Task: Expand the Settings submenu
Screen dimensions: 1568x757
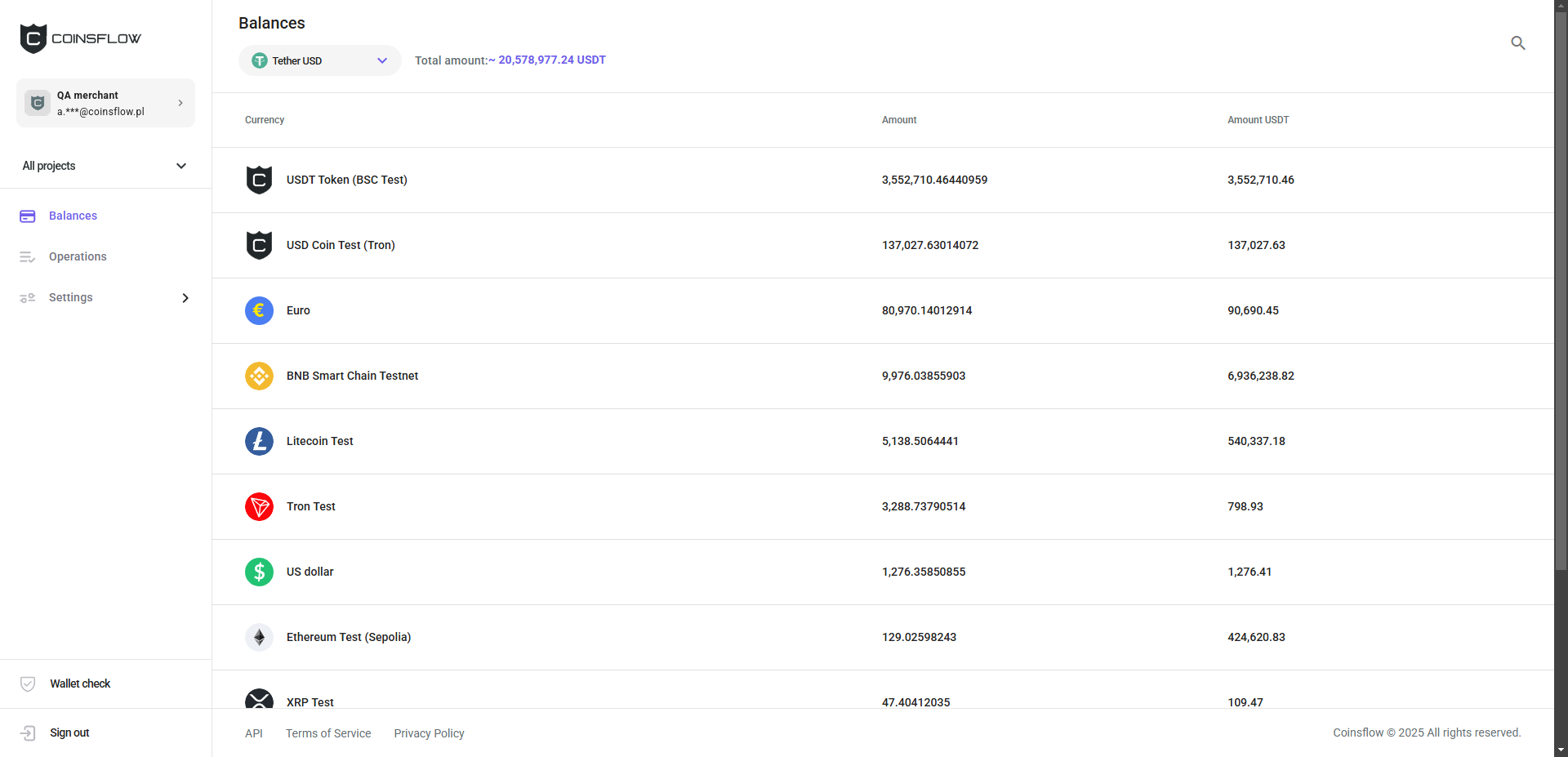Action: (x=105, y=297)
